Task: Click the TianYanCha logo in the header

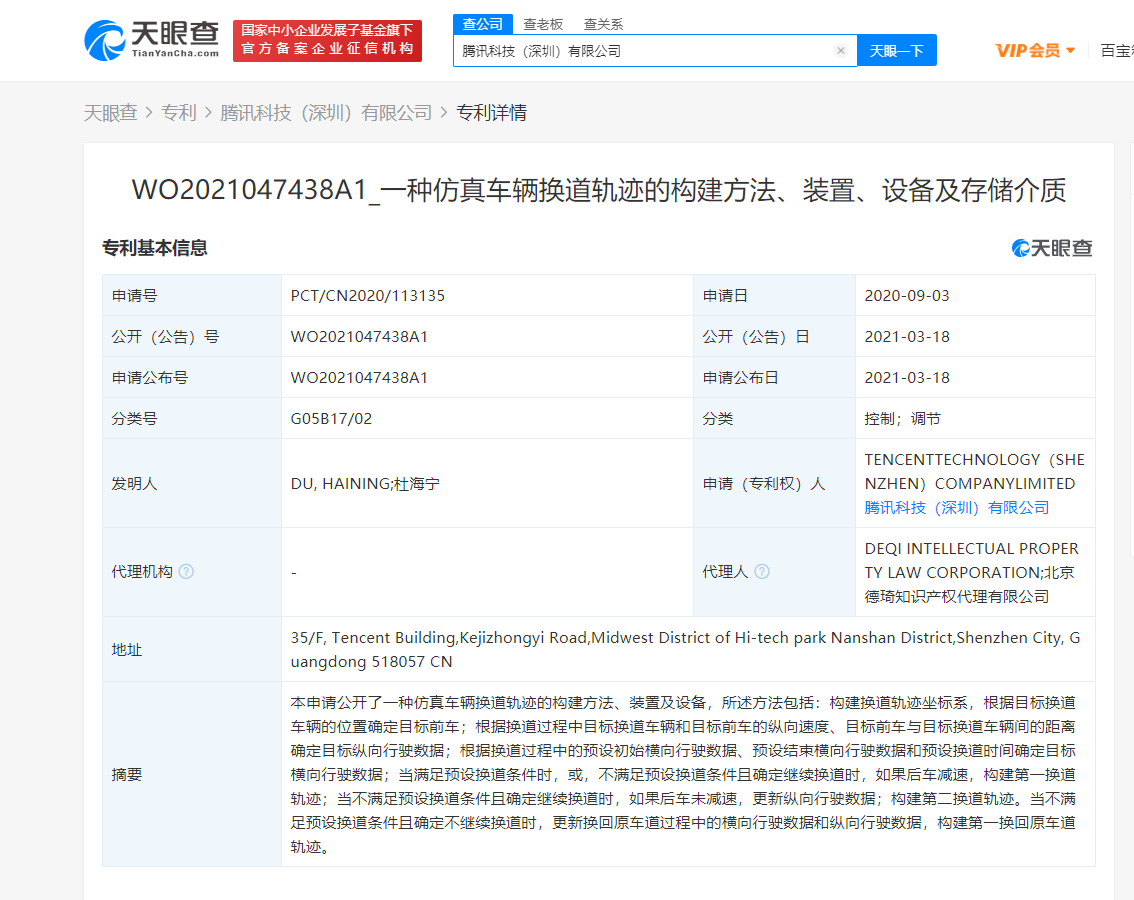Action: pos(151,40)
